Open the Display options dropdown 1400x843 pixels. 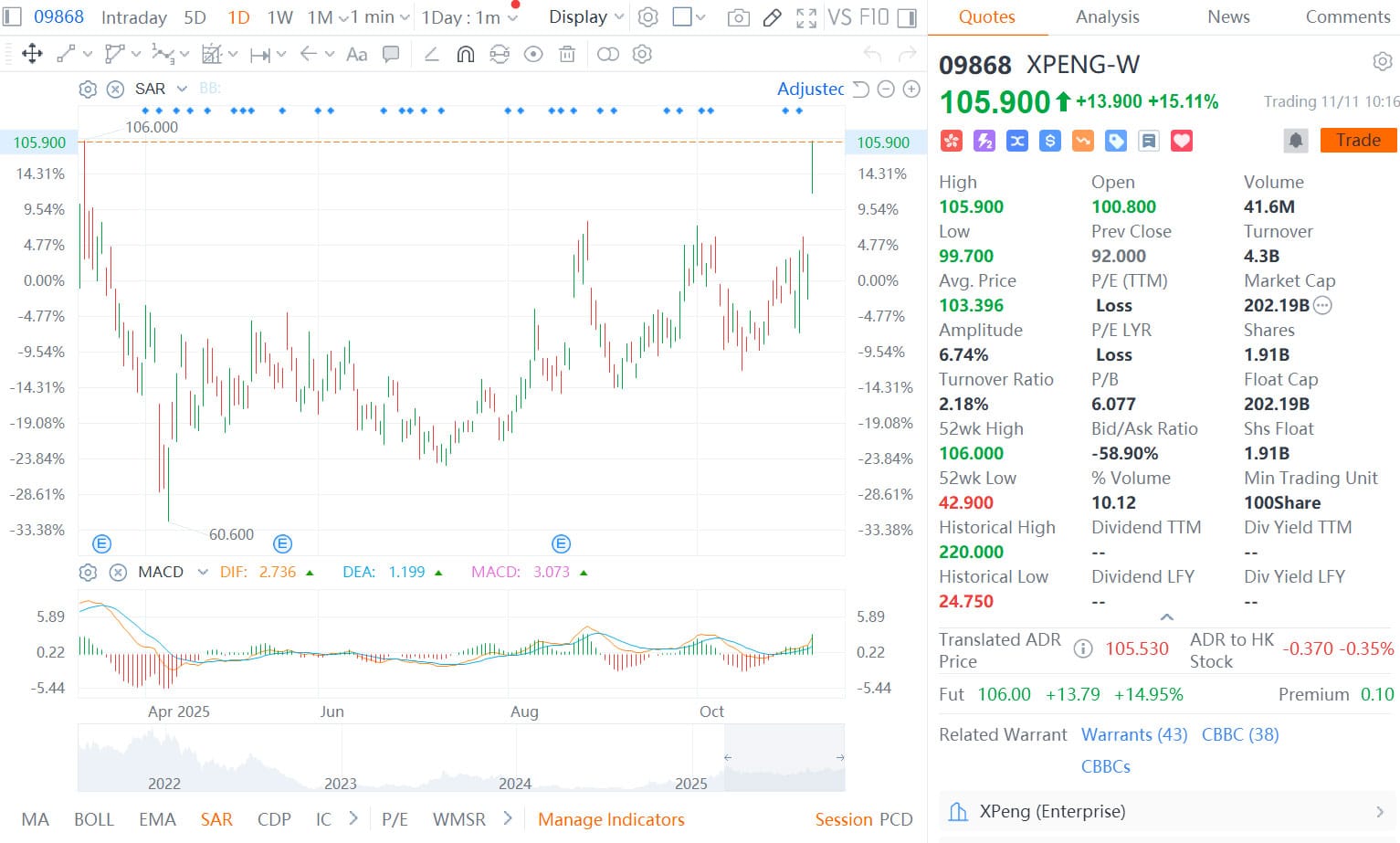[584, 16]
